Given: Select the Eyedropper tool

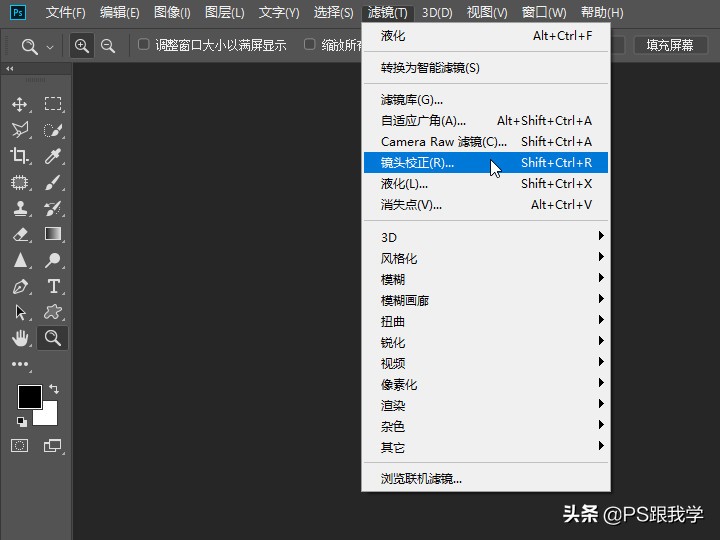Looking at the screenshot, I should point(53,156).
